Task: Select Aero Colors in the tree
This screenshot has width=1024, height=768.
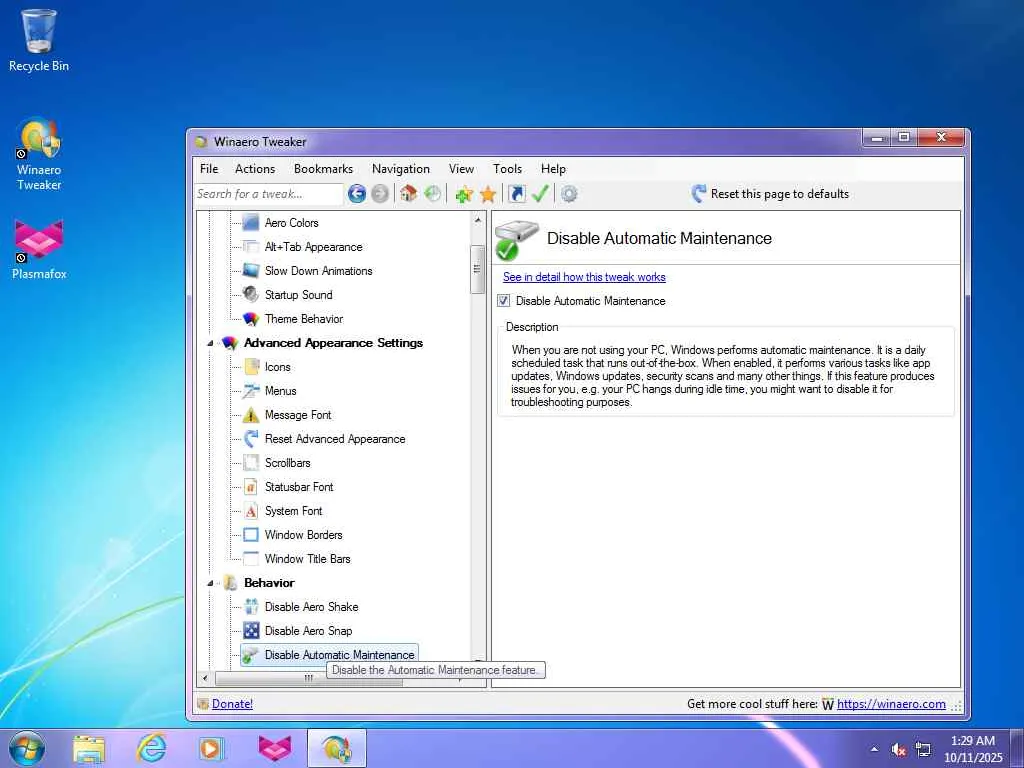Action: coord(291,223)
